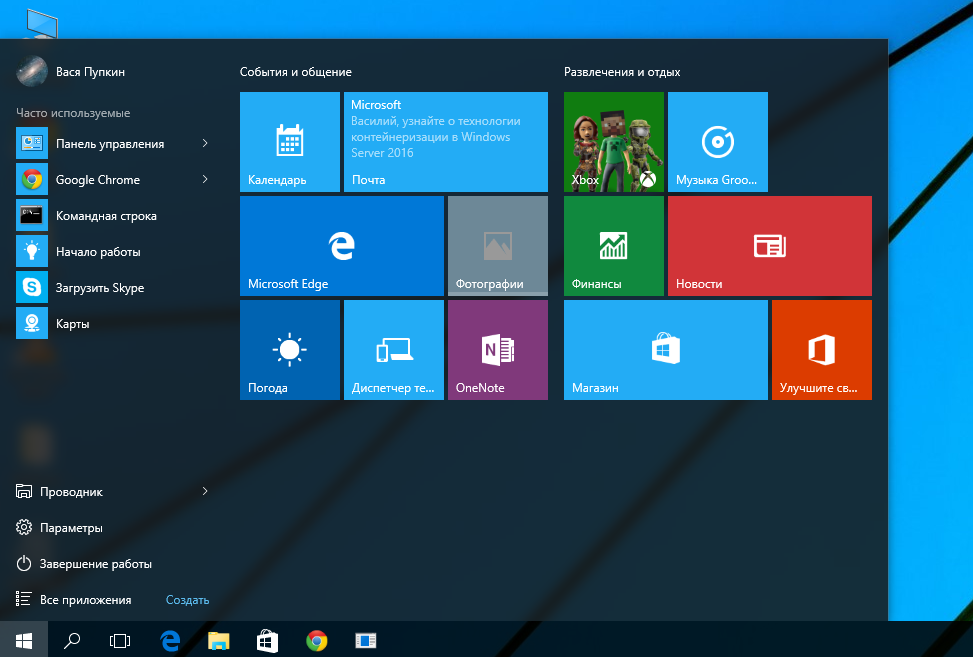Click the user avatar picture
The width and height of the screenshot is (973, 657).
tap(32, 71)
